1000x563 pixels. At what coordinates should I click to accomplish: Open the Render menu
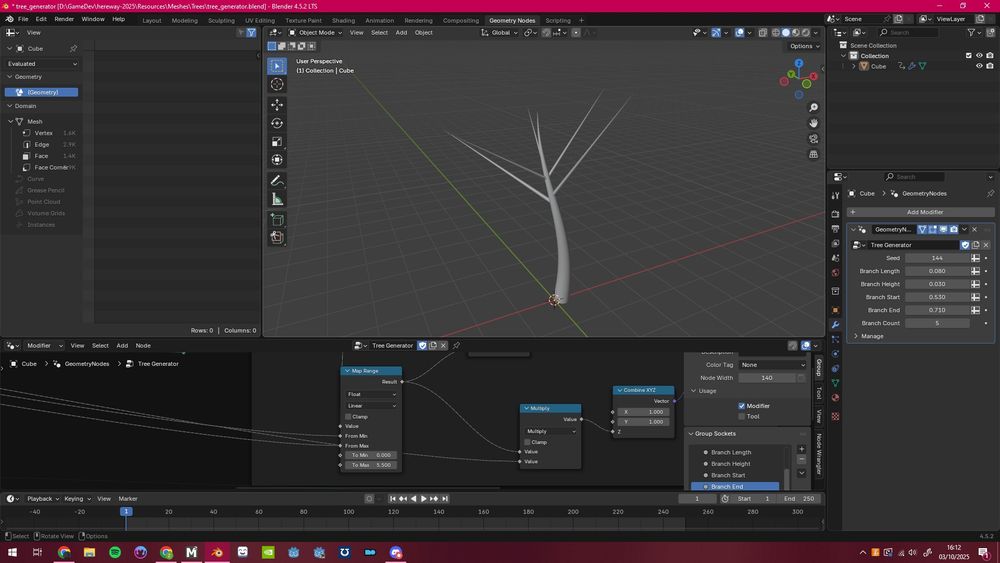tap(64, 19)
